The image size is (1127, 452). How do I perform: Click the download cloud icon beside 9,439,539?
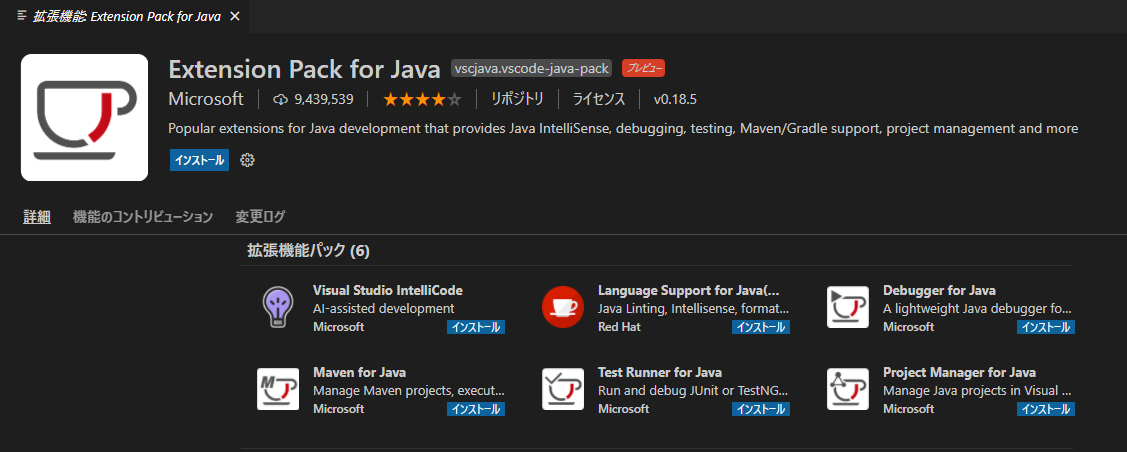point(280,99)
